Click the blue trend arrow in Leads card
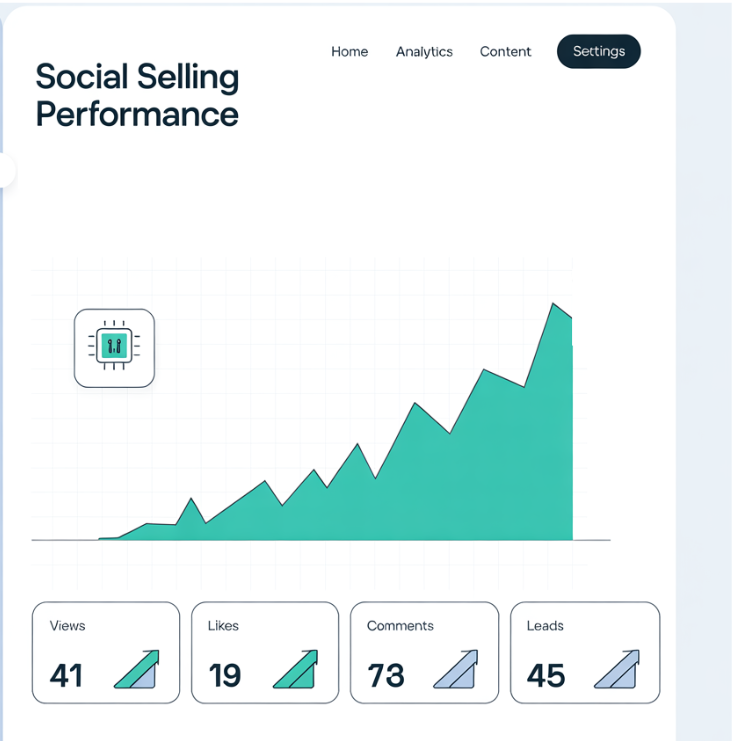 [x=616, y=670]
